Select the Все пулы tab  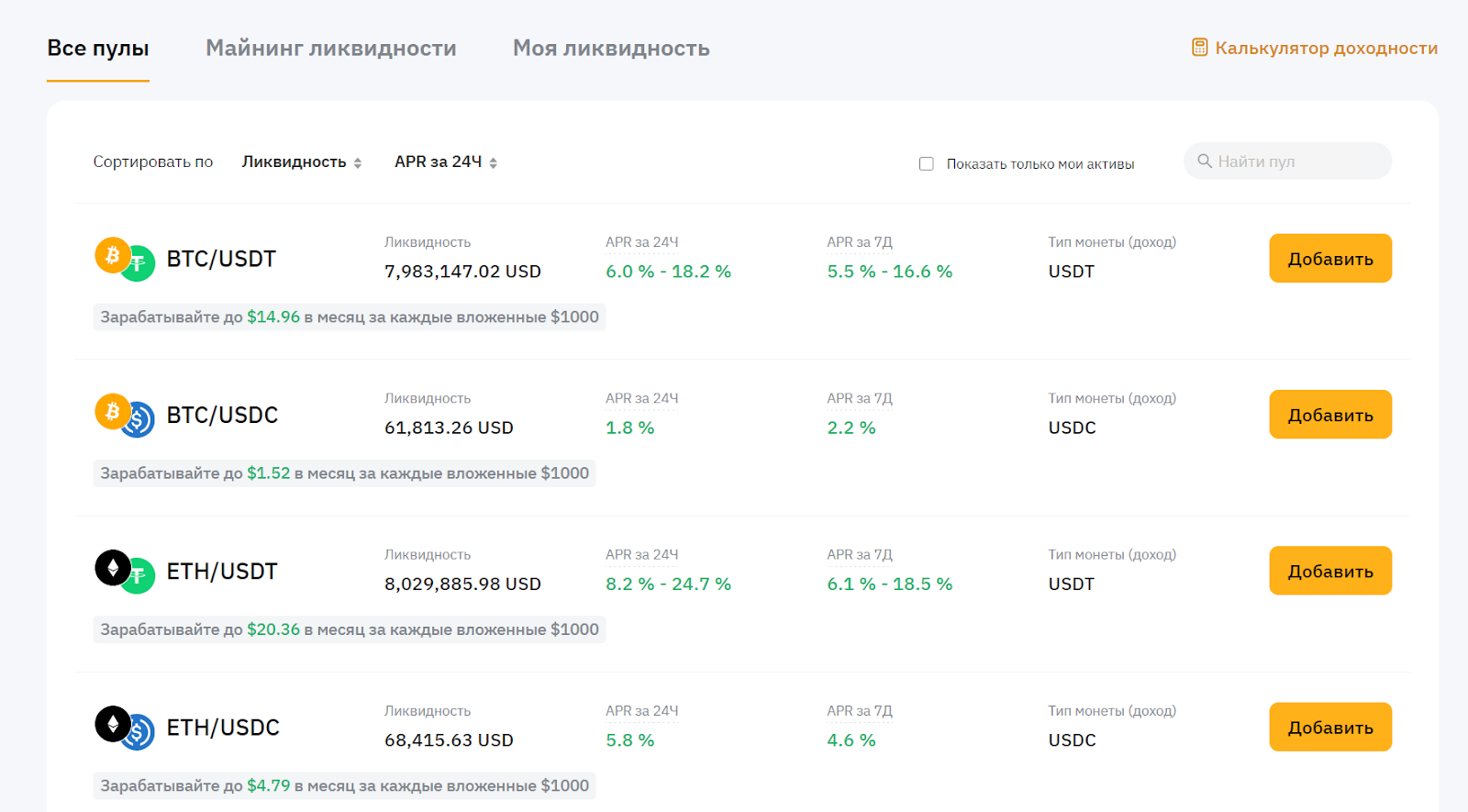pos(98,49)
